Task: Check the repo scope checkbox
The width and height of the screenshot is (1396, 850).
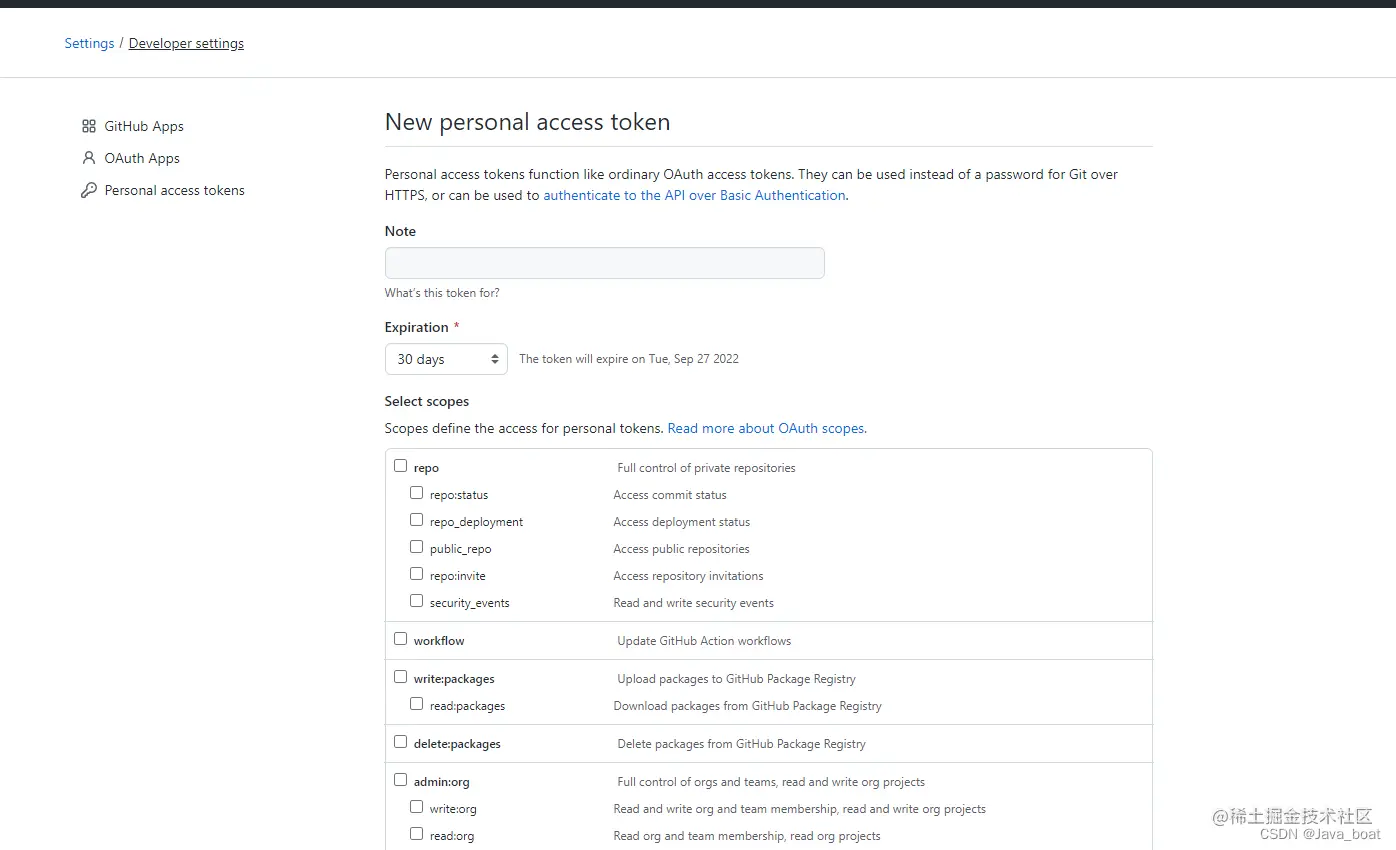Action: tap(401, 466)
